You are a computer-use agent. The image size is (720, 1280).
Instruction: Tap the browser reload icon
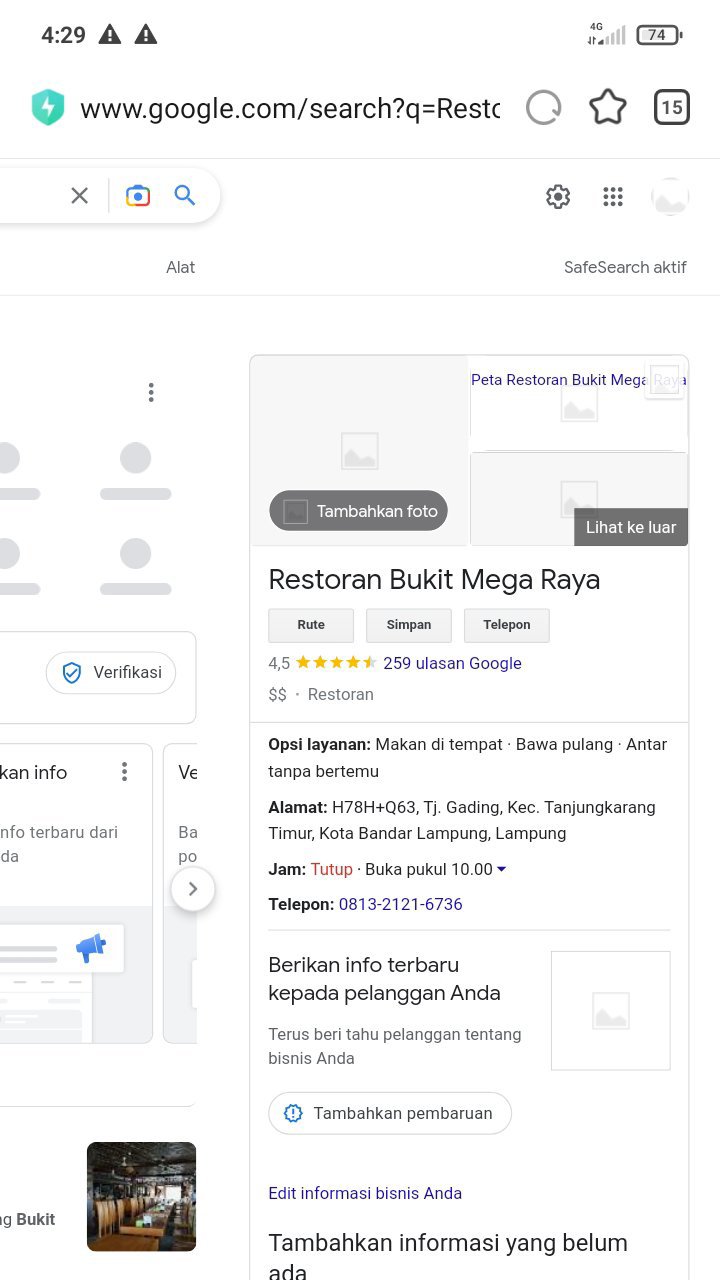[x=543, y=108]
